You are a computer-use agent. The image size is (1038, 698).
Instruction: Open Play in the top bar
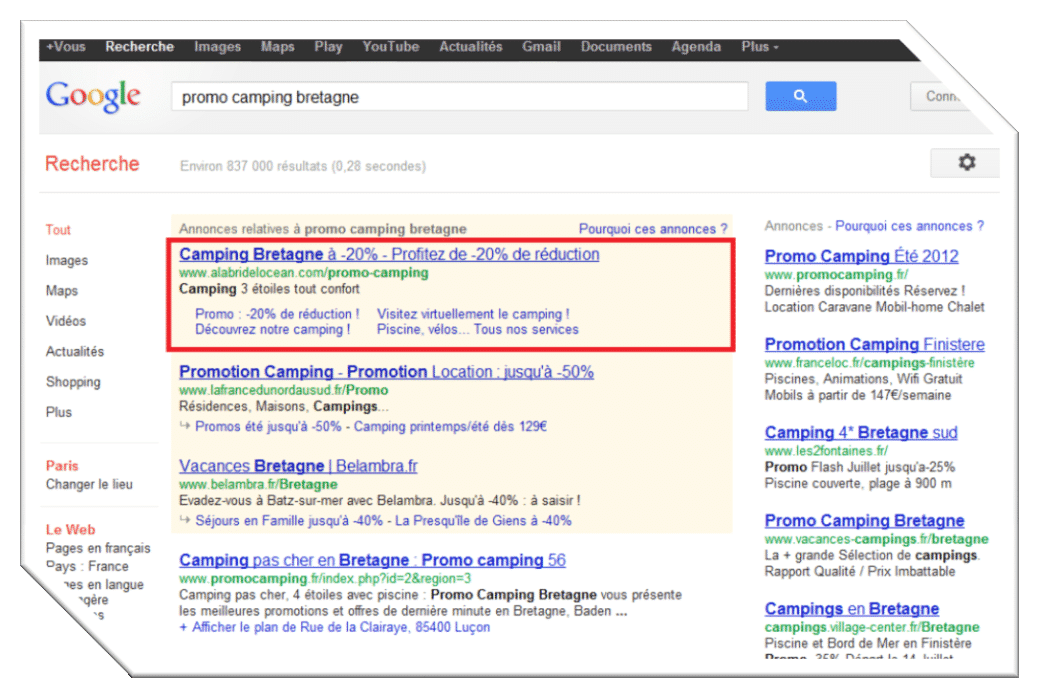click(328, 47)
